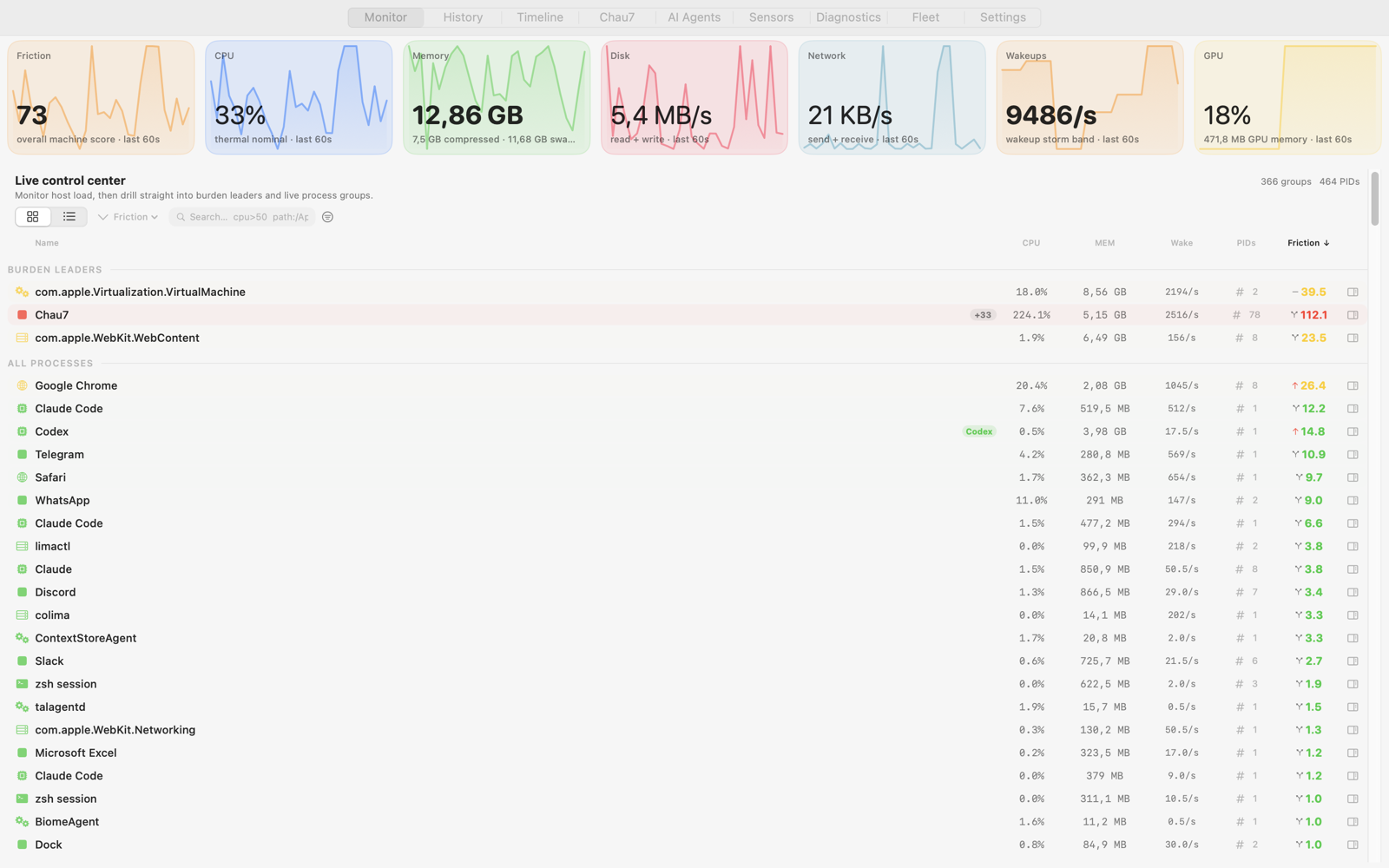Sort by the PIDs column header

point(1246,243)
